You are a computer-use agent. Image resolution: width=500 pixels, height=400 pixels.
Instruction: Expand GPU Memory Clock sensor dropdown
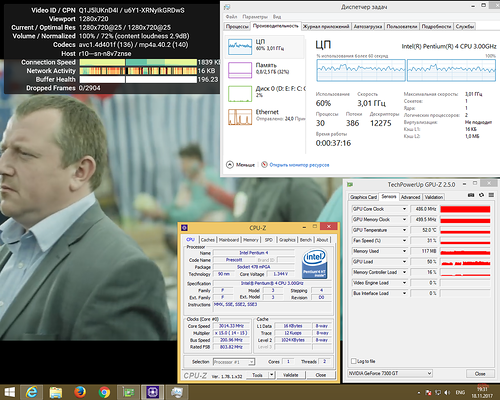coord(404,219)
